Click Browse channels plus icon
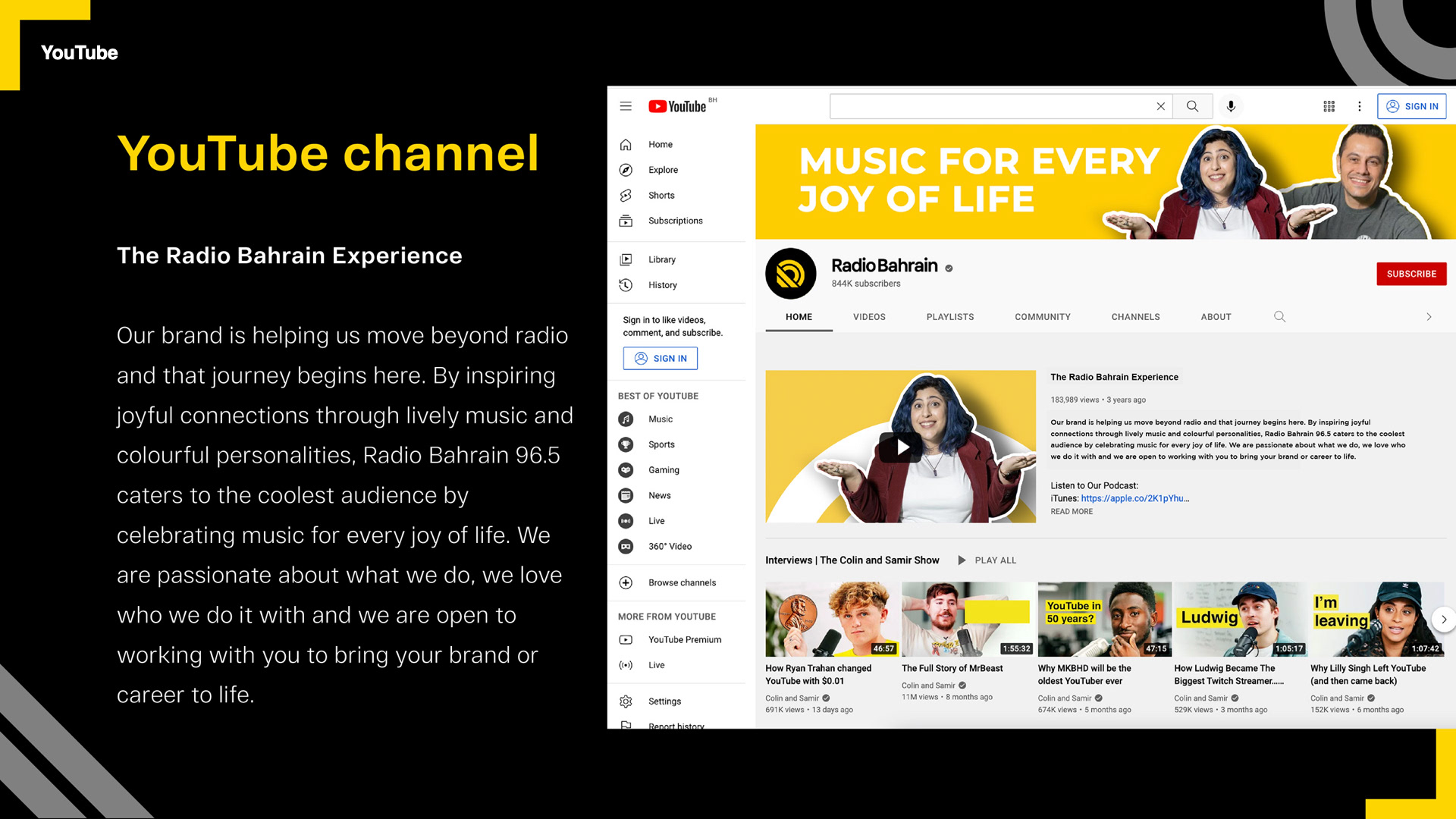1456x819 pixels. pyautogui.click(x=626, y=582)
